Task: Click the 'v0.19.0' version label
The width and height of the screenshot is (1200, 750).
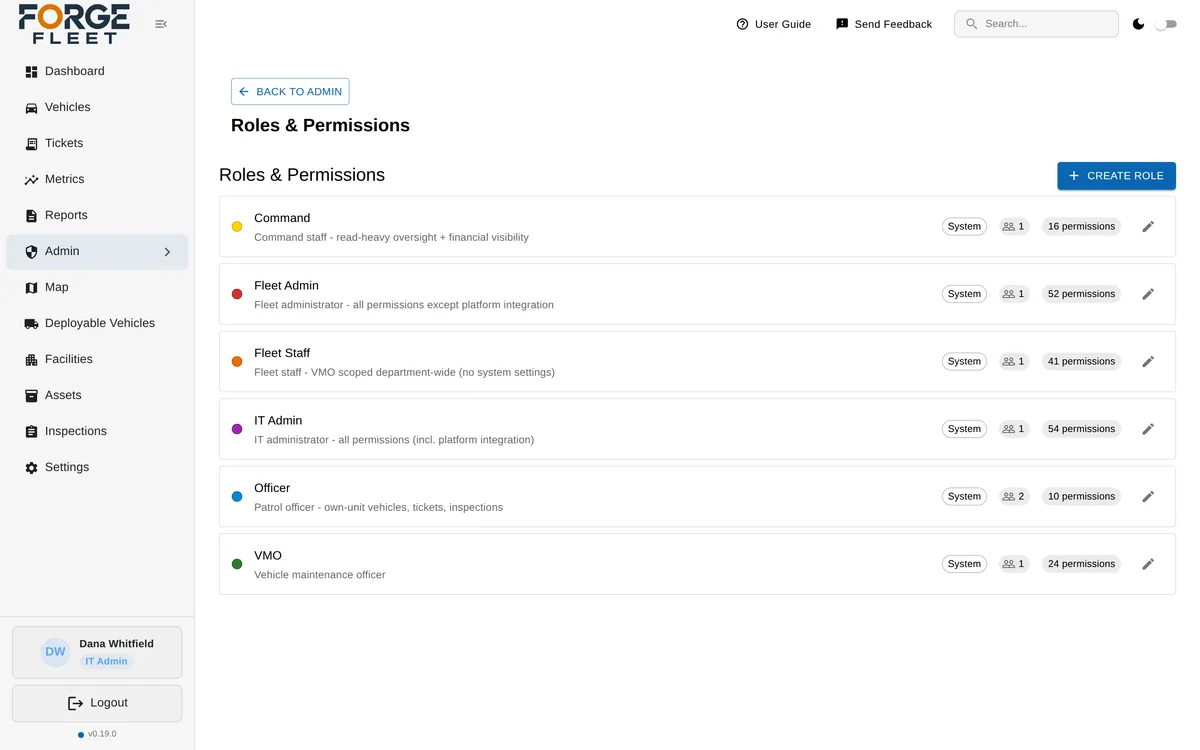Action: [x=102, y=734]
